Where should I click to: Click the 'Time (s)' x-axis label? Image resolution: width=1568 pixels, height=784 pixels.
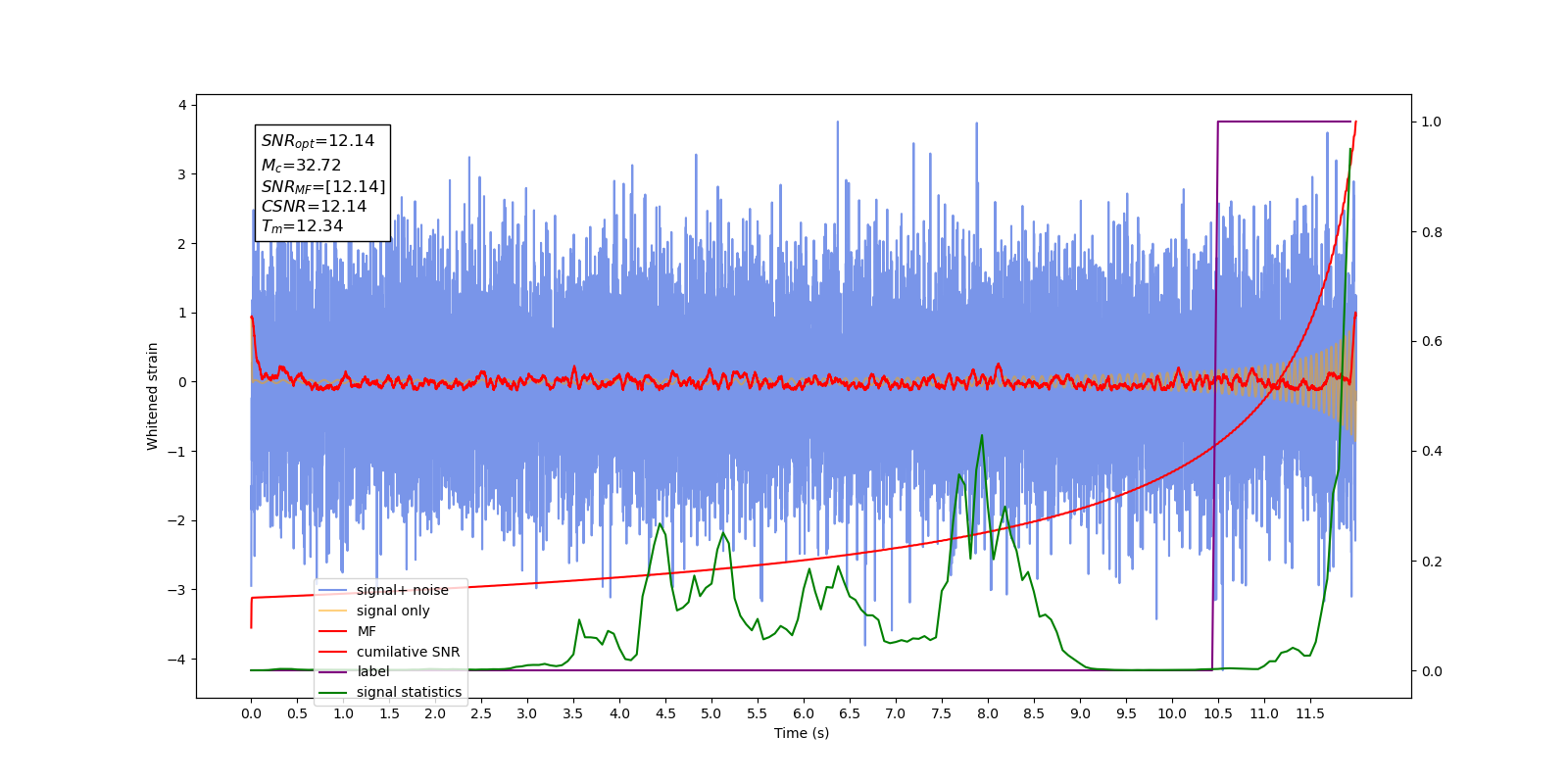(x=802, y=733)
